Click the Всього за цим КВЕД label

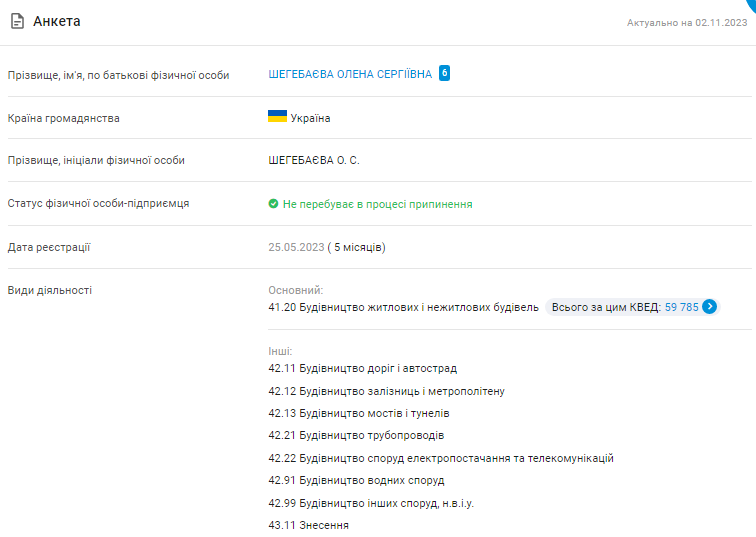(606, 307)
